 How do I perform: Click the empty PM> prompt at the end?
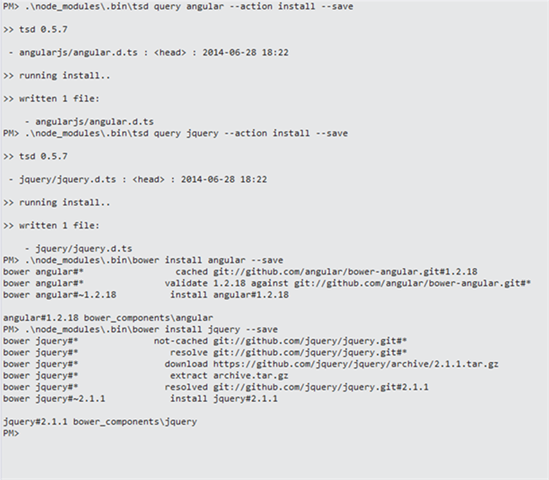coord(11,433)
